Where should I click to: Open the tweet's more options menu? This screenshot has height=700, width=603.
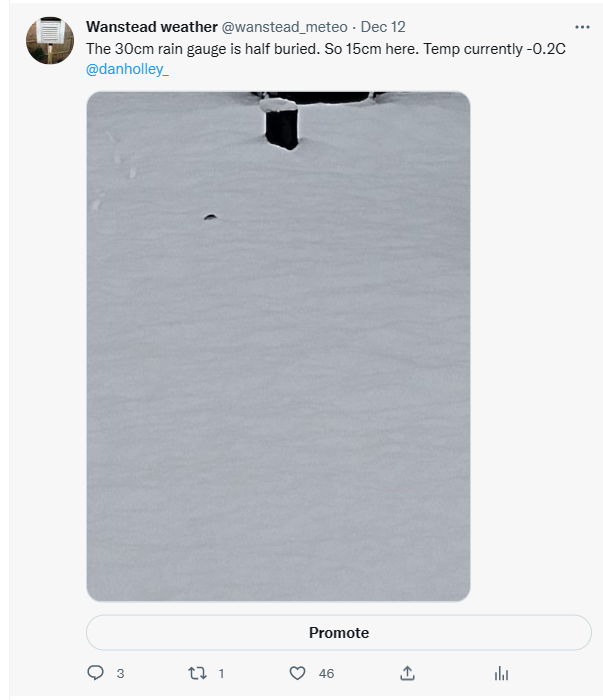[582, 27]
